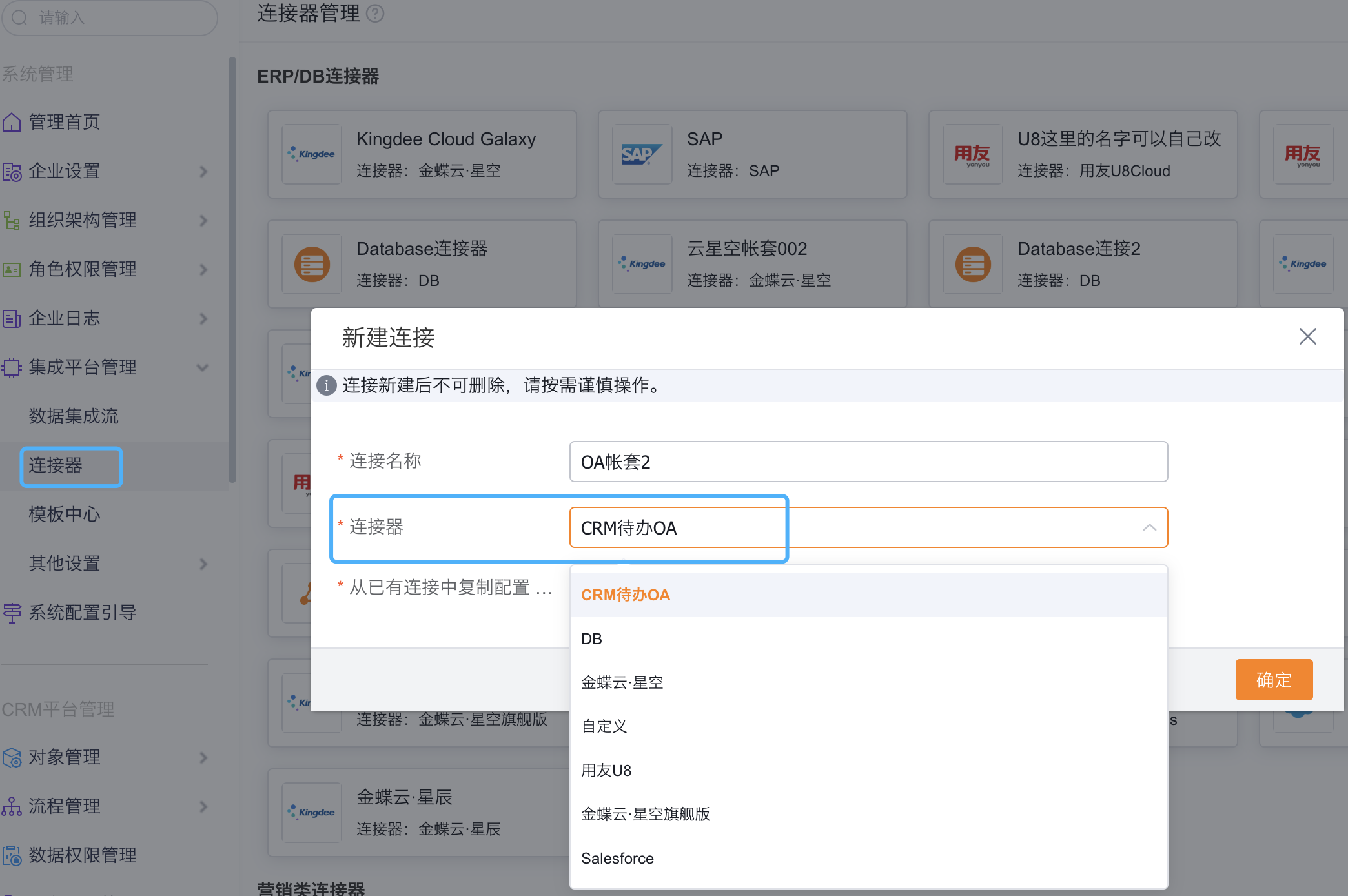Expand the 企业设置 menu chevron

pyautogui.click(x=203, y=171)
